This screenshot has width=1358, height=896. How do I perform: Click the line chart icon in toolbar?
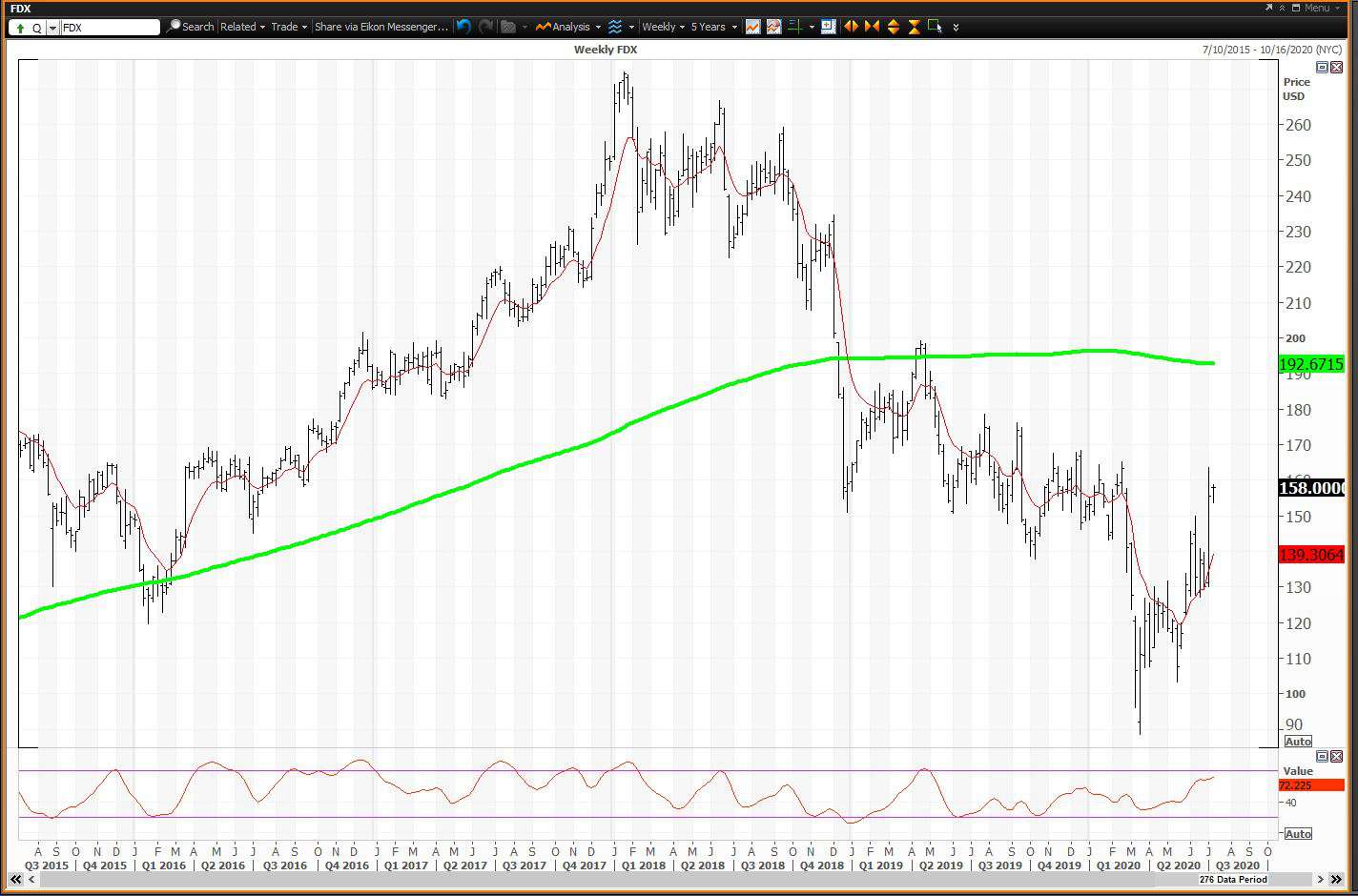752,27
